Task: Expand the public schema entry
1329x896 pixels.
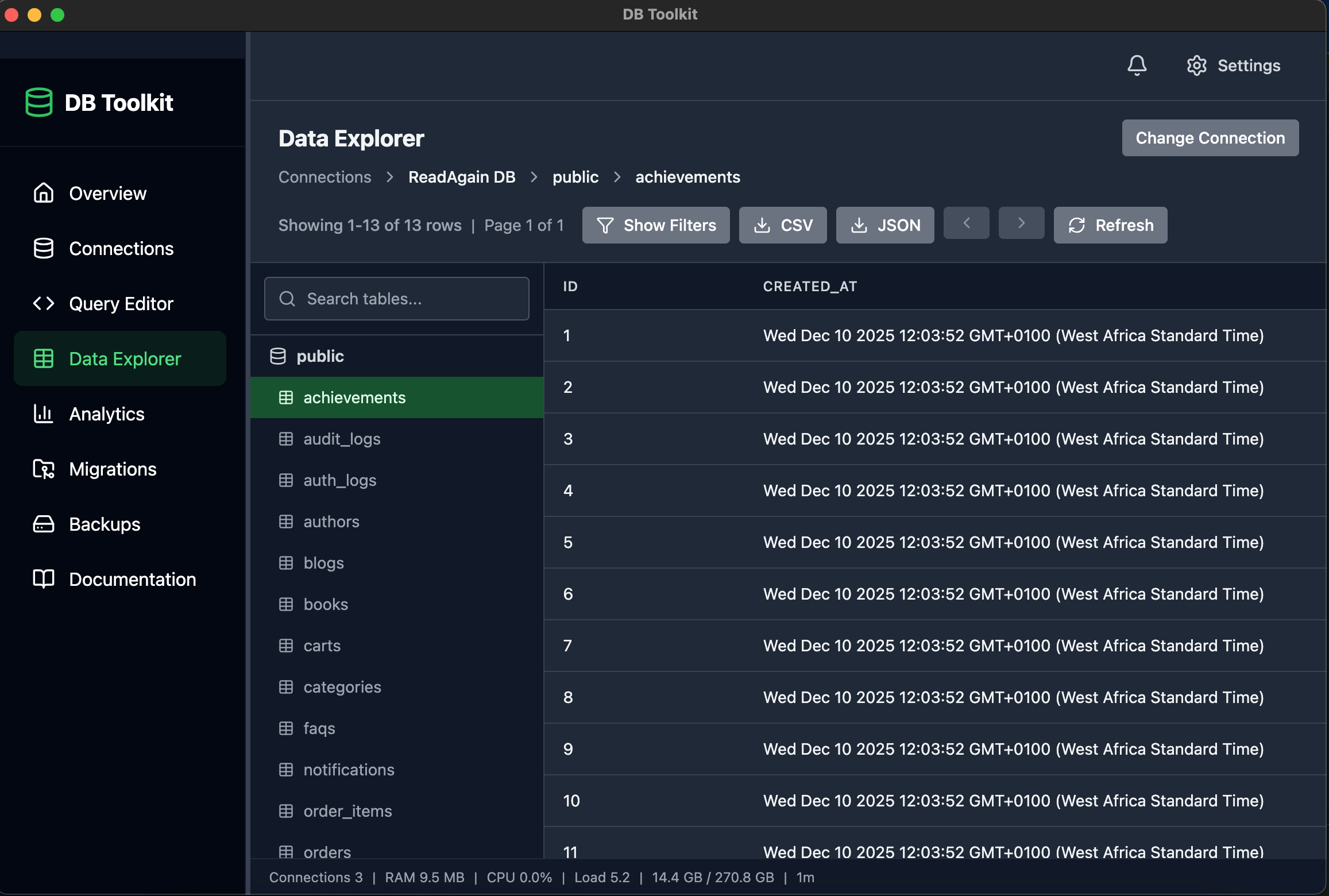Action: [x=319, y=356]
